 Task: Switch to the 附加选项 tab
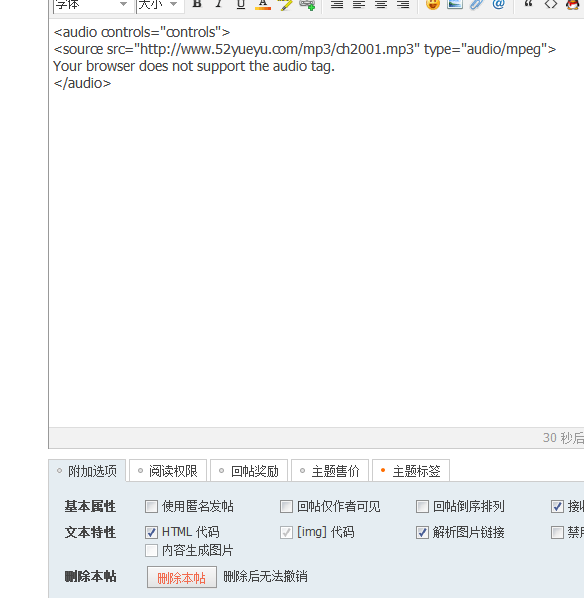point(87,471)
